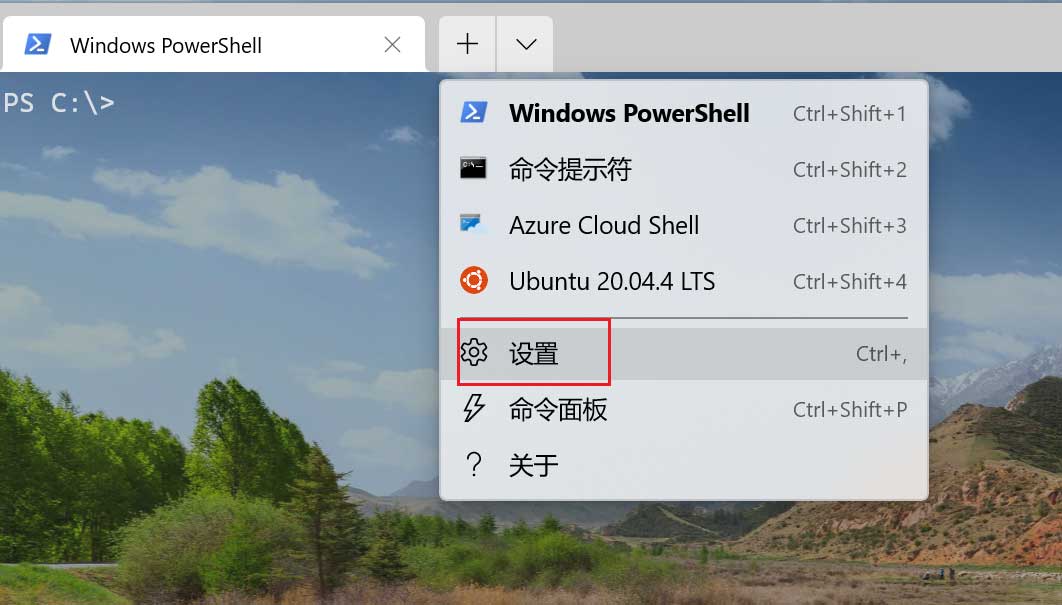
Task: Collapse the profile dropdown chevron
Action: coord(526,45)
